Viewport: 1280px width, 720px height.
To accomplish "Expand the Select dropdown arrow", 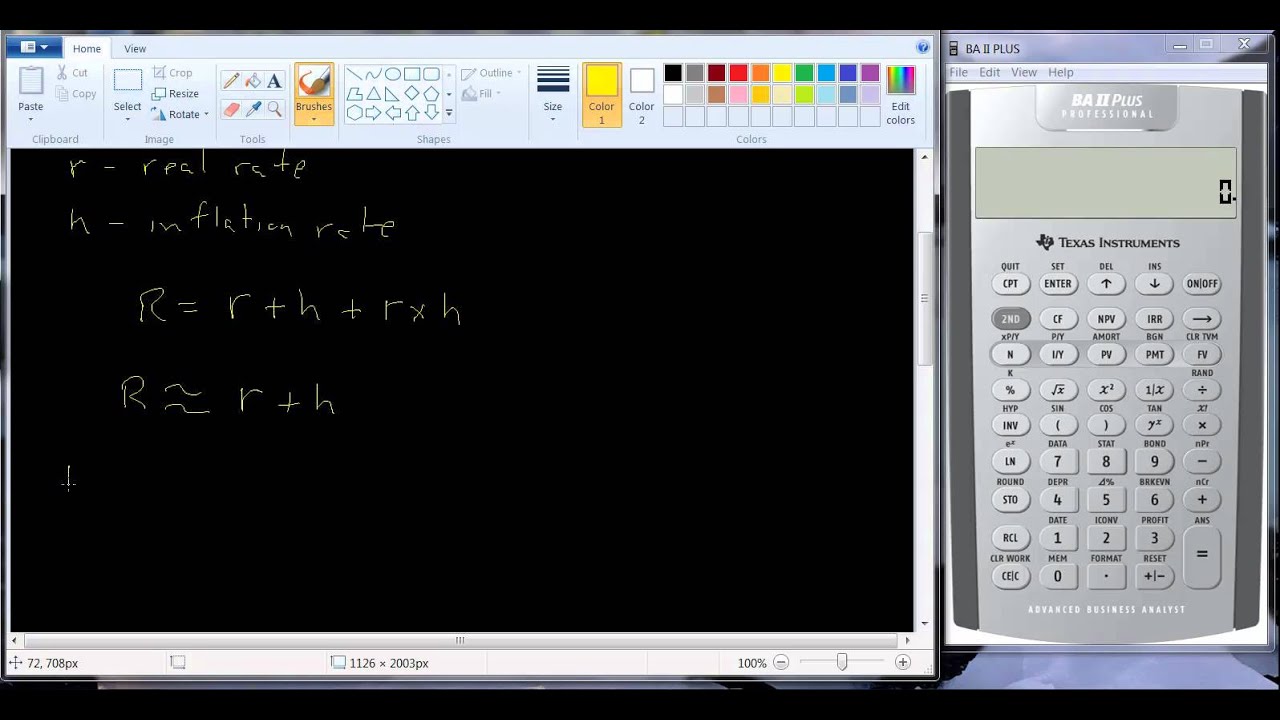I will point(128,119).
